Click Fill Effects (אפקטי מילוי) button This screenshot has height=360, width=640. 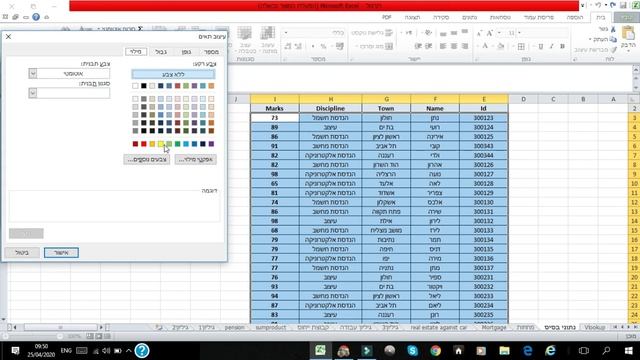tap(196, 160)
